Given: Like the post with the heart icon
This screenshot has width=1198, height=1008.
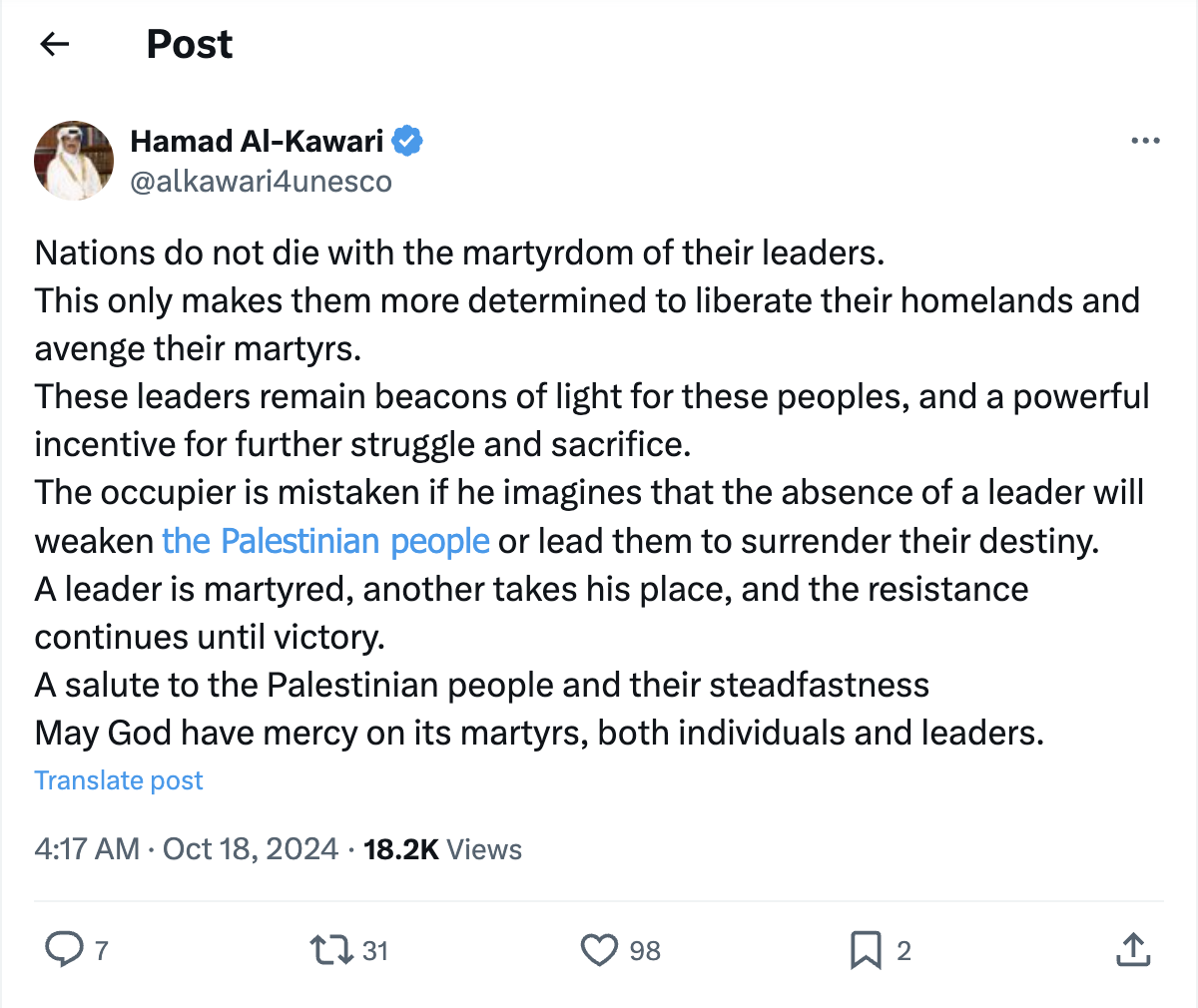Looking at the screenshot, I should click(x=599, y=949).
